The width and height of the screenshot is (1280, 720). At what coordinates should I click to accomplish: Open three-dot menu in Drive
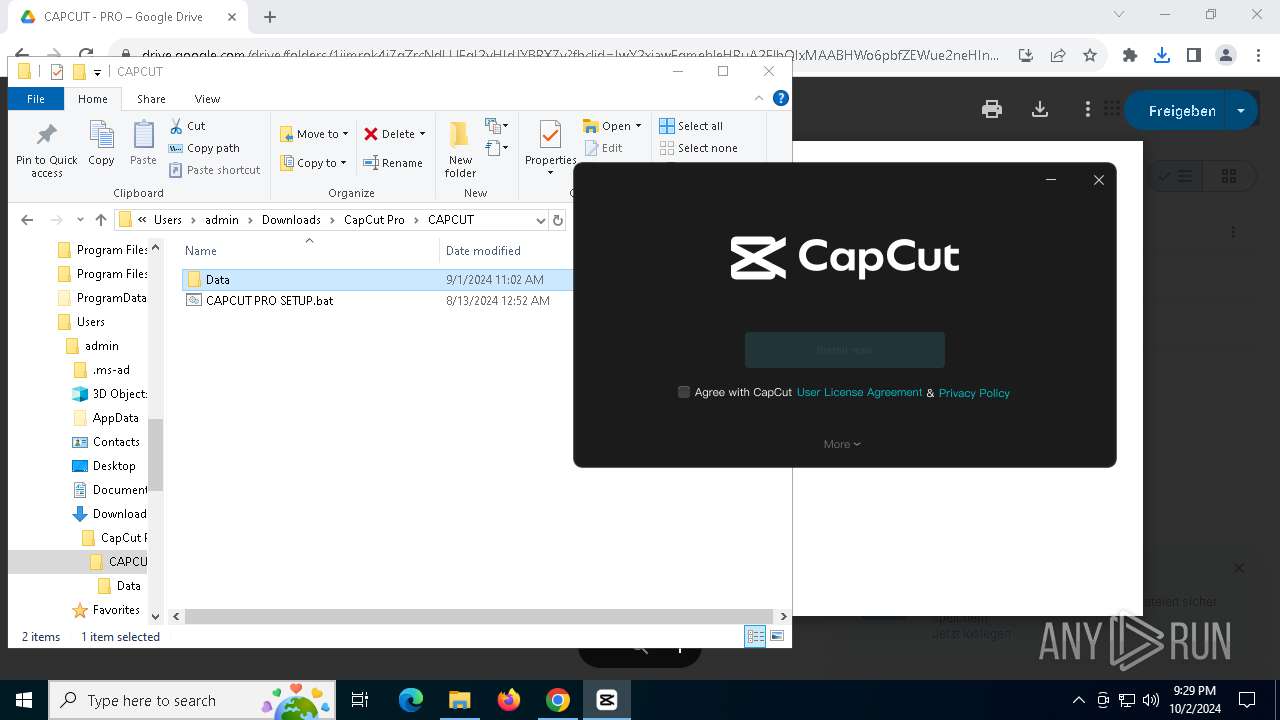pyautogui.click(x=1088, y=110)
